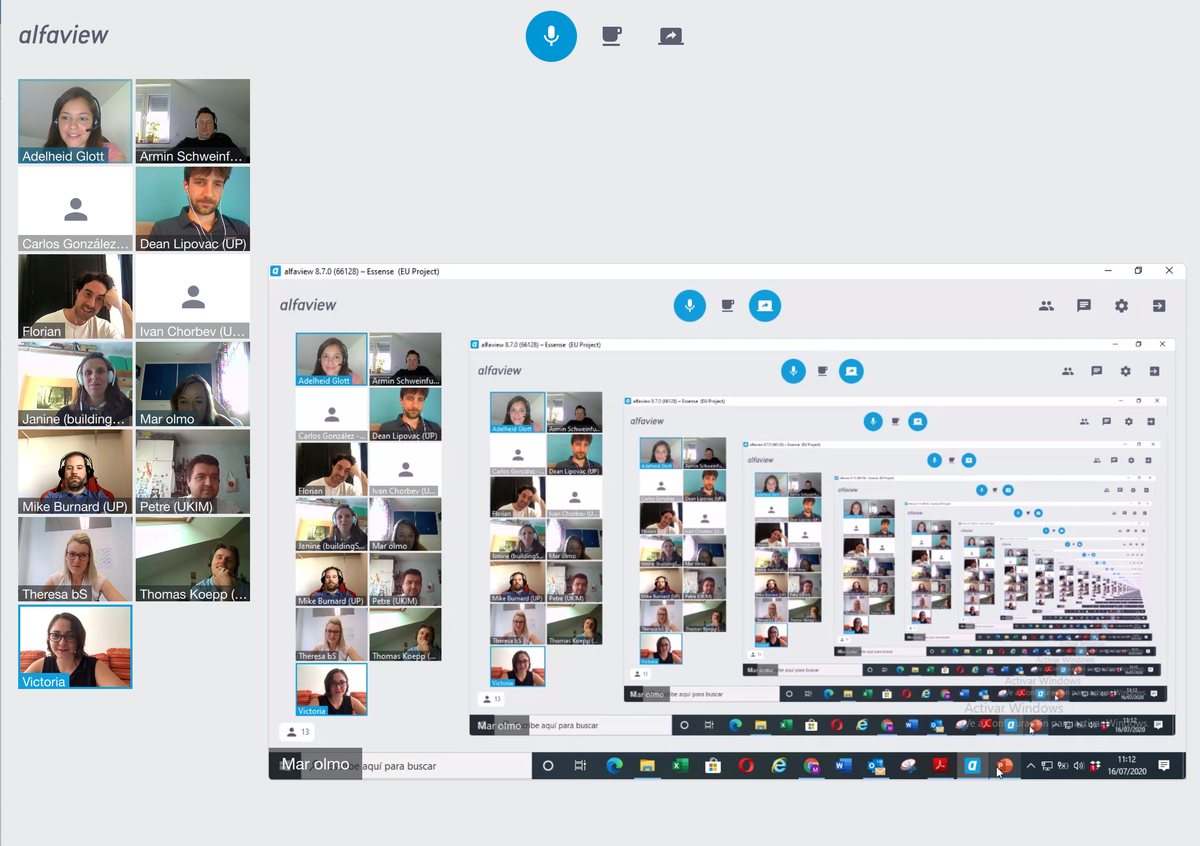The width and height of the screenshot is (1200, 846).
Task: Open Outlook from the shared taskbar
Action: (x=876, y=766)
